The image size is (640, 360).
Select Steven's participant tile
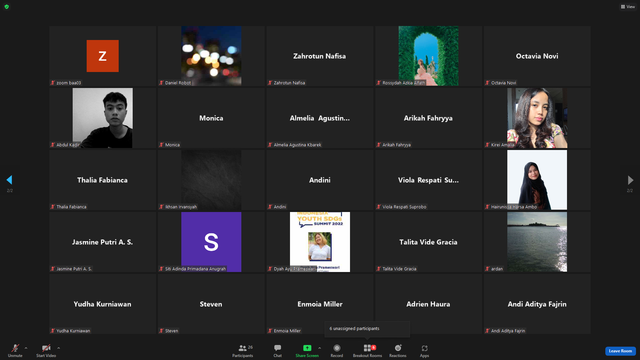[x=211, y=304]
